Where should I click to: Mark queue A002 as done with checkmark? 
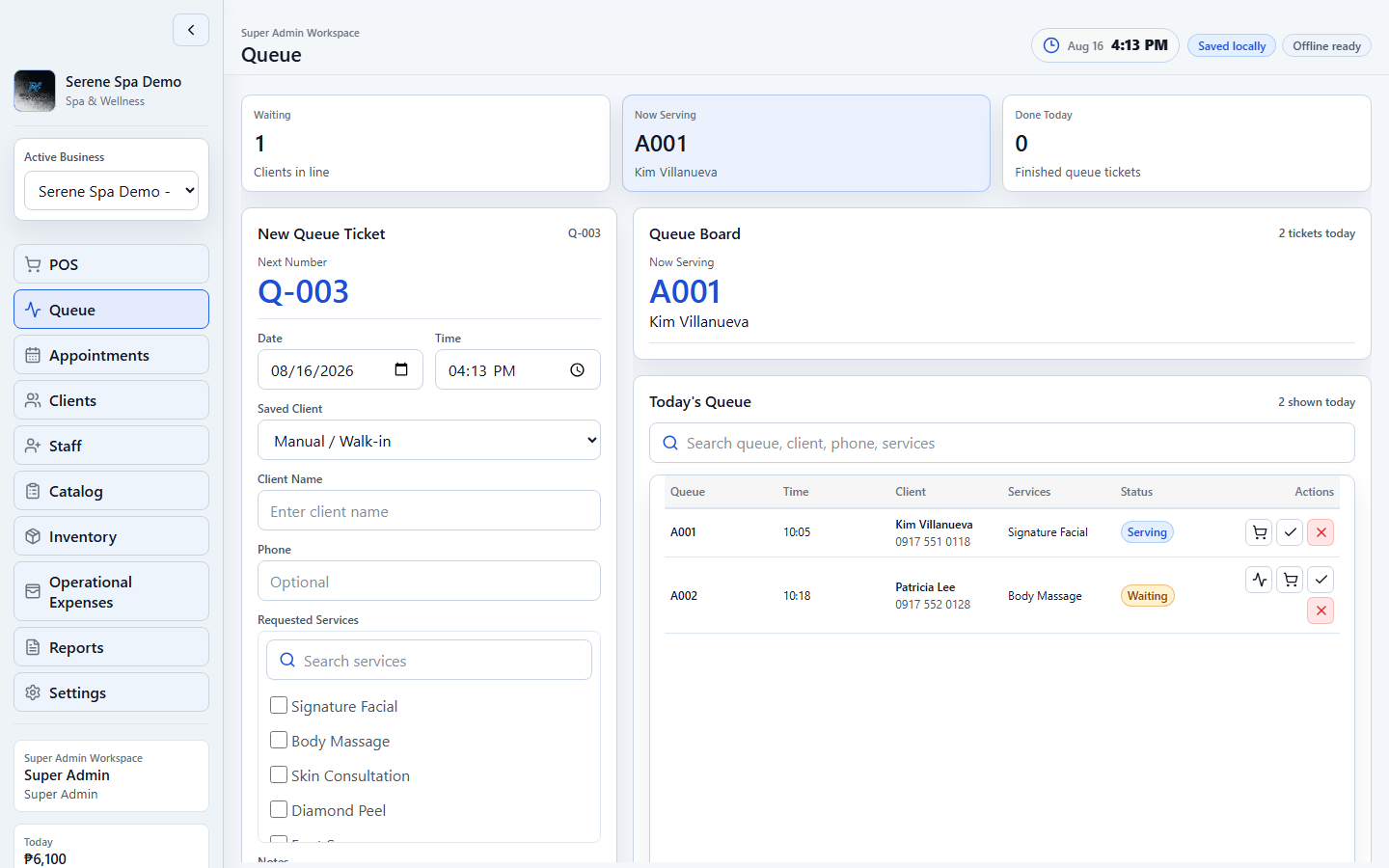pos(1321,580)
